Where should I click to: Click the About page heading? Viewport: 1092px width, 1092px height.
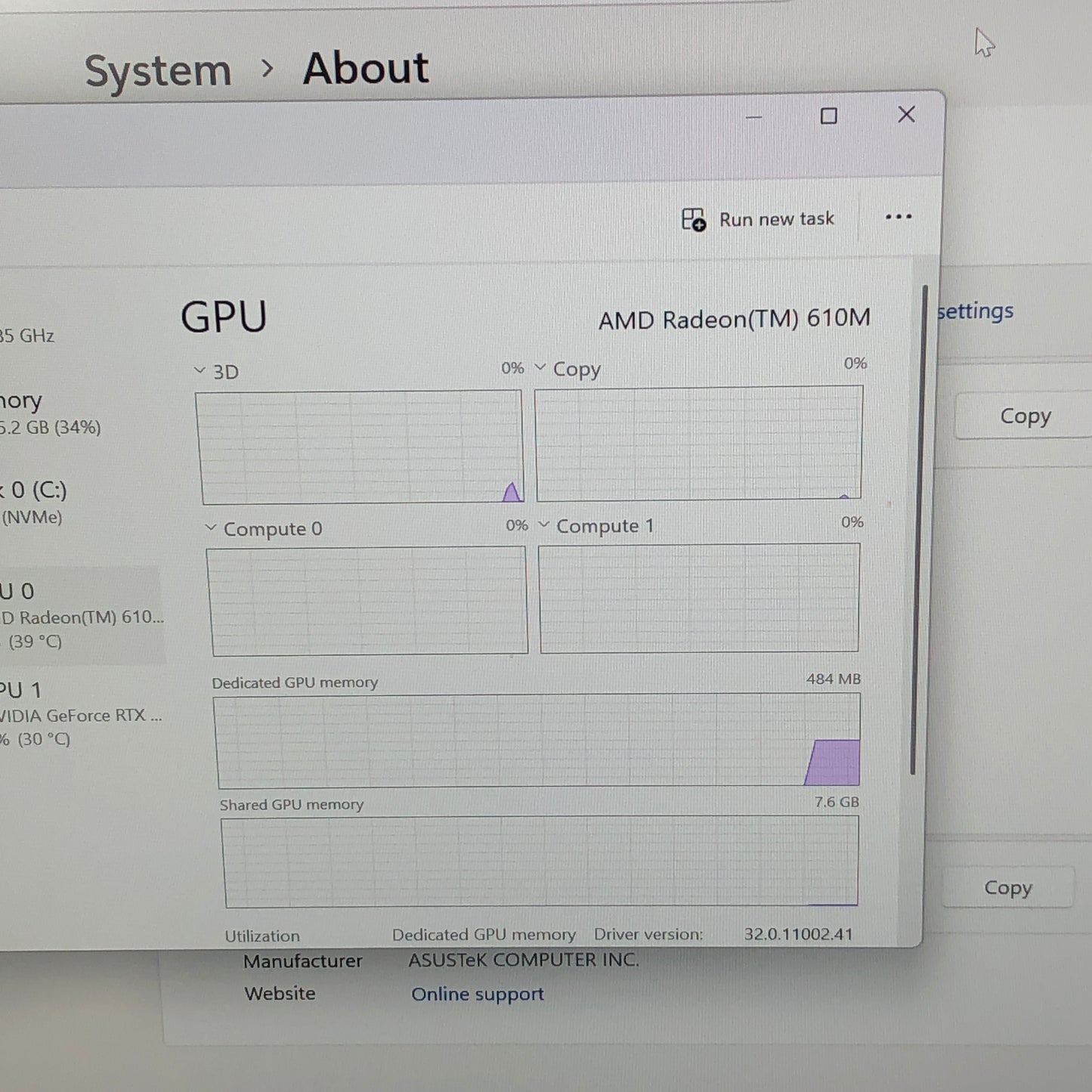pos(366,69)
